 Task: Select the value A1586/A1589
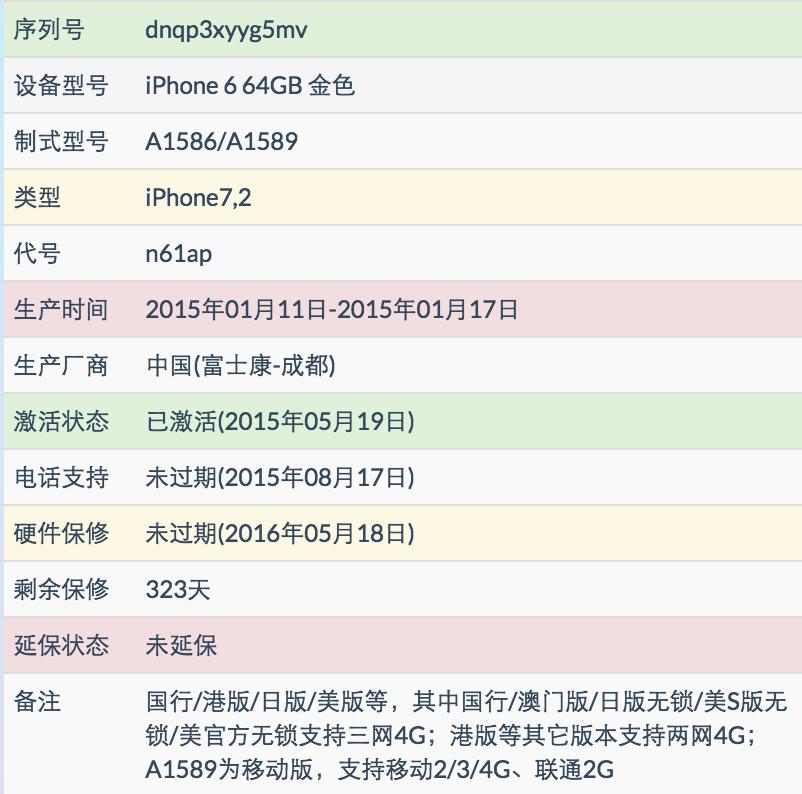click(221, 142)
